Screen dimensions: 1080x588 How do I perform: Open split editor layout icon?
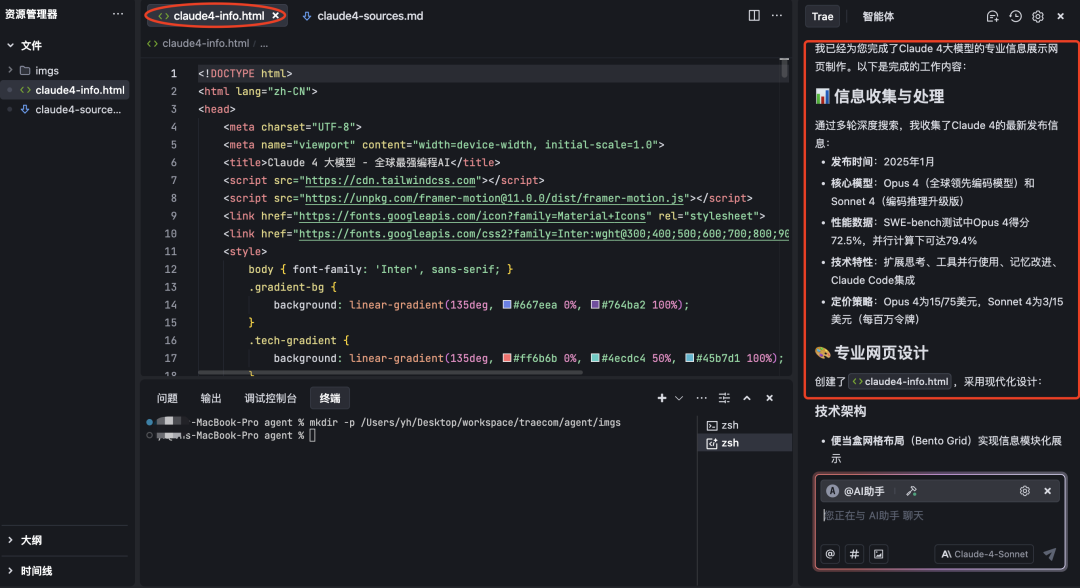click(754, 15)
